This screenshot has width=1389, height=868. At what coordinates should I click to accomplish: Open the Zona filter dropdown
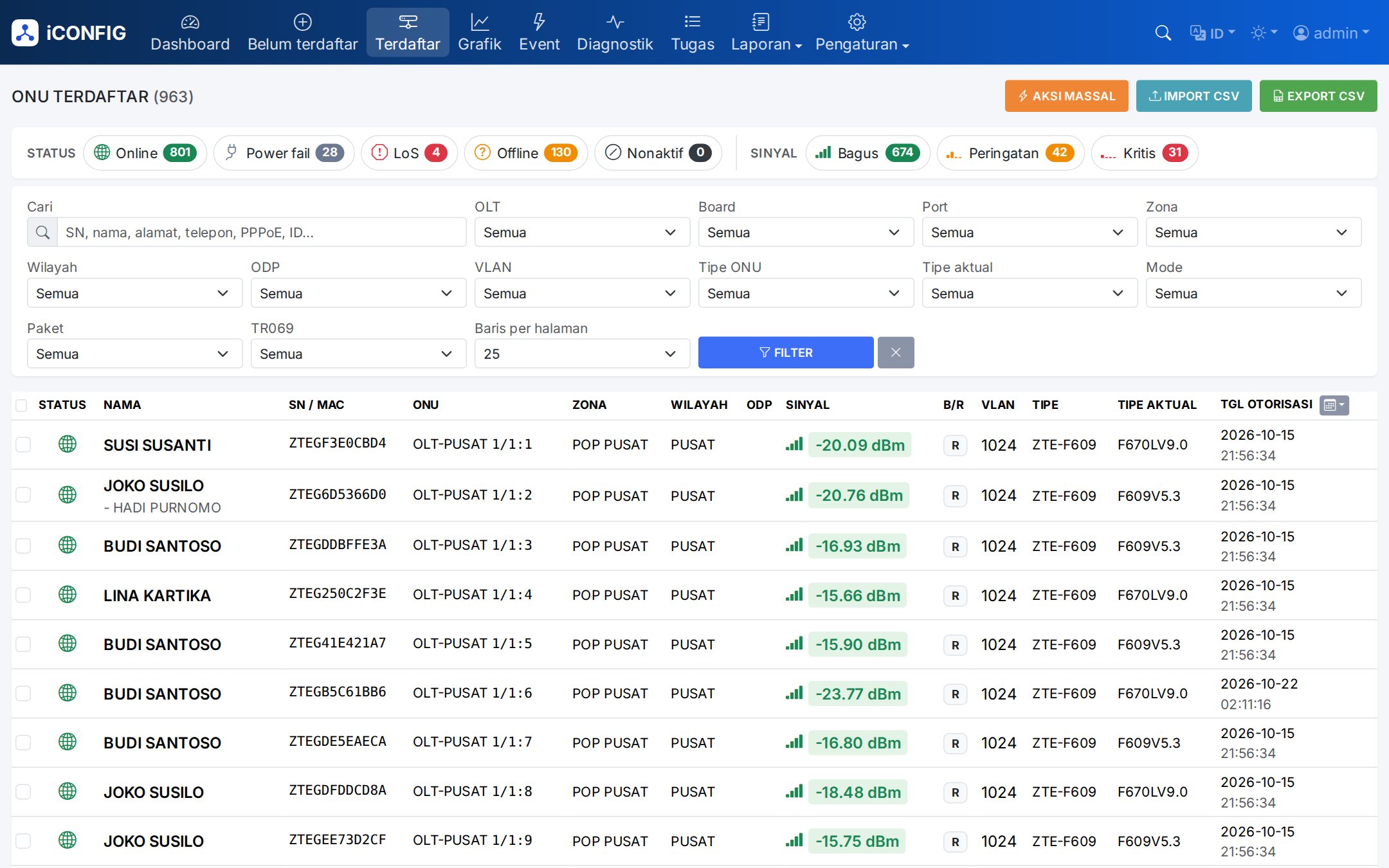(1253, 232)
